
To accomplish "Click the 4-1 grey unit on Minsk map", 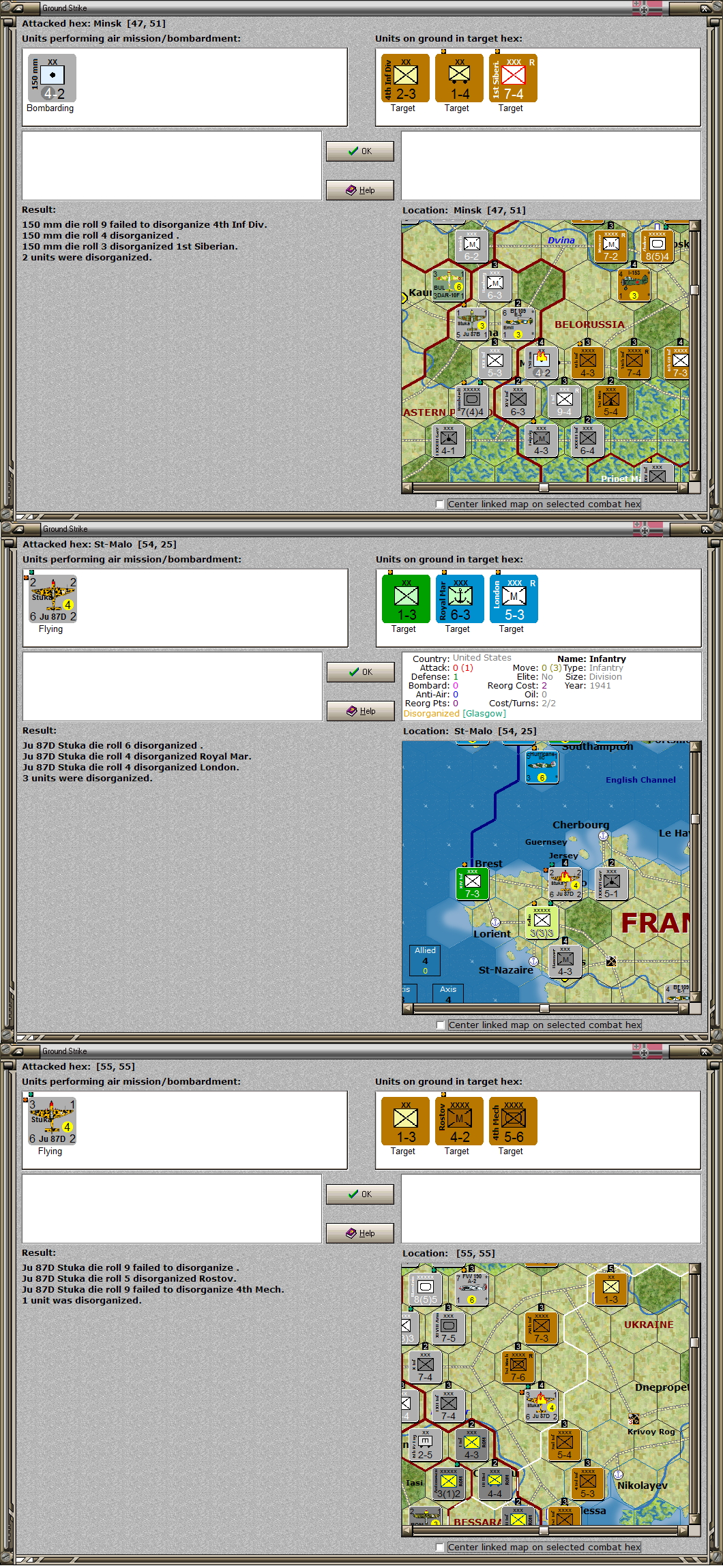I will (449, 440).
